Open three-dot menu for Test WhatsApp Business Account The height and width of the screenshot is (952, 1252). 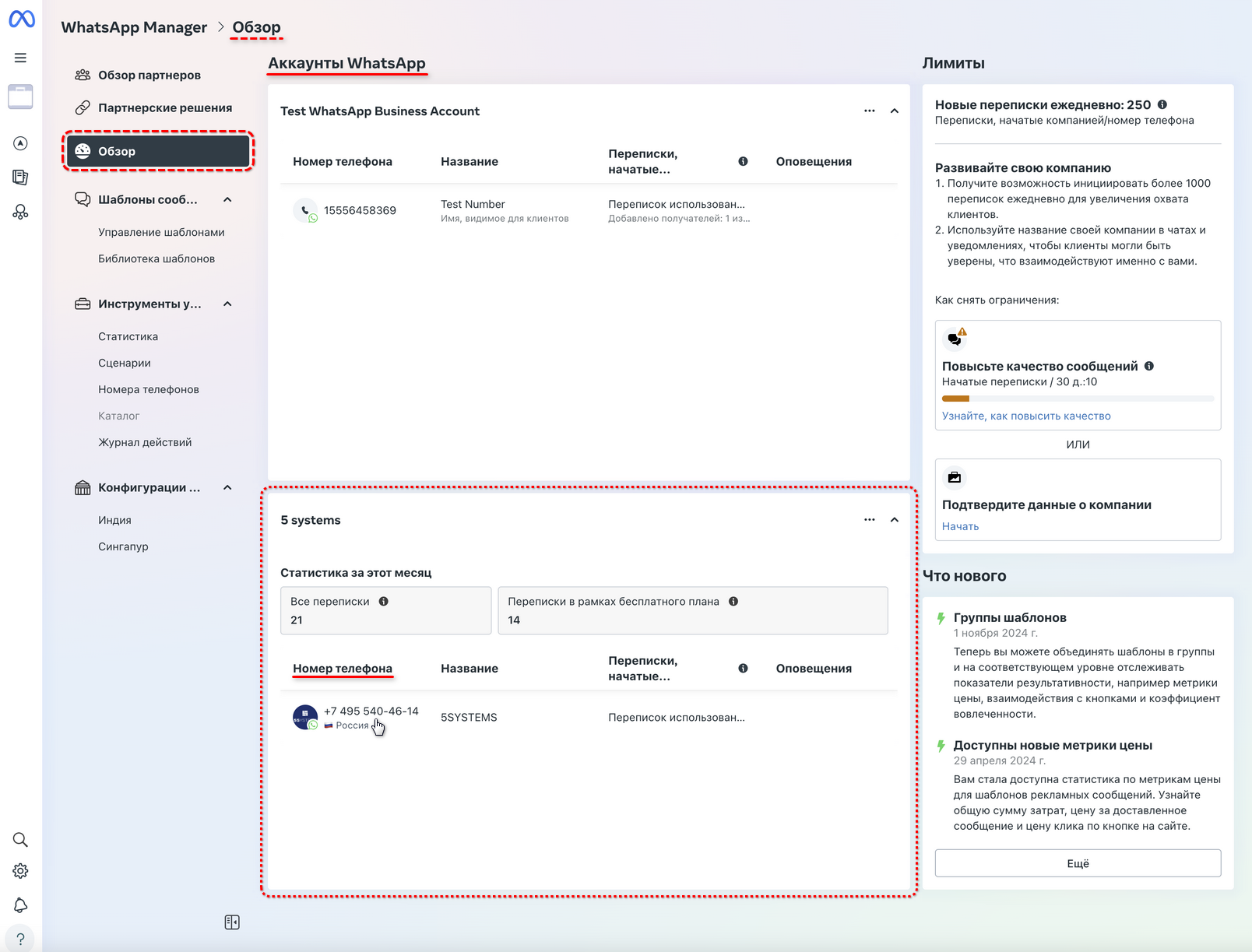[869, 111]
